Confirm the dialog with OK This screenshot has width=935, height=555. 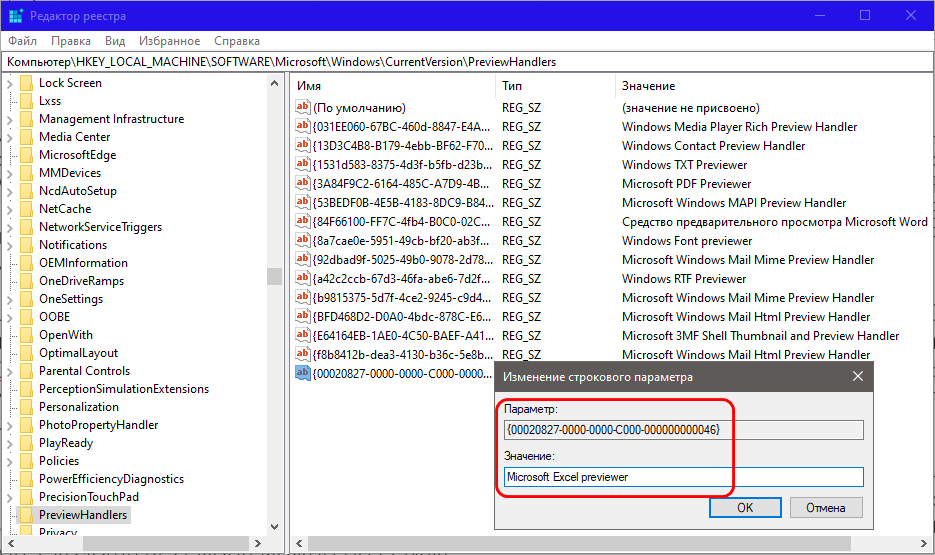click(745, 507)
